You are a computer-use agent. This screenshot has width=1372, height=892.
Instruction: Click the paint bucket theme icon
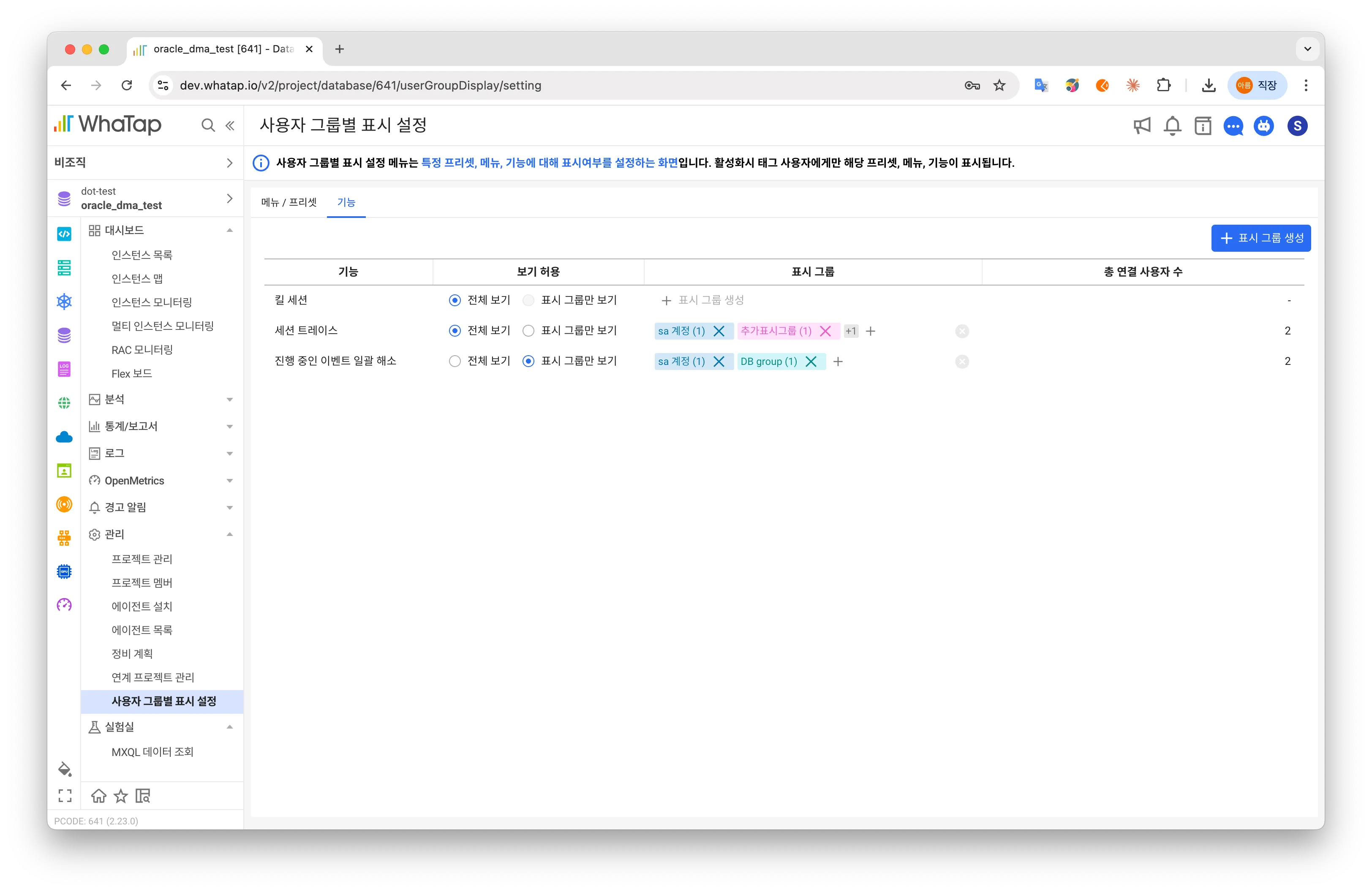65,769
